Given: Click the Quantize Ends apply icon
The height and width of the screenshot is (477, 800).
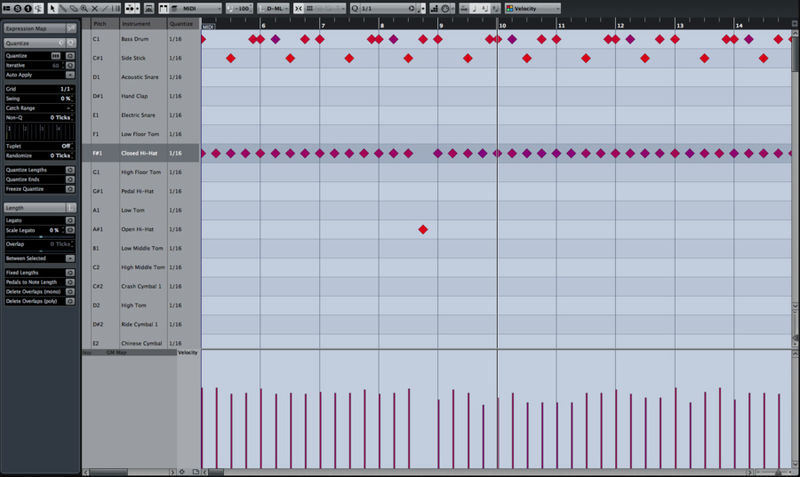Looking at the screenshot, I should (70, 180).
